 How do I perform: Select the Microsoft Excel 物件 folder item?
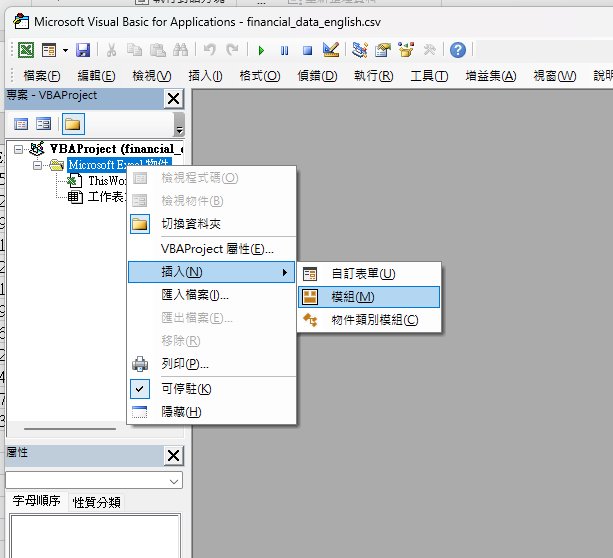coord(119,165)
